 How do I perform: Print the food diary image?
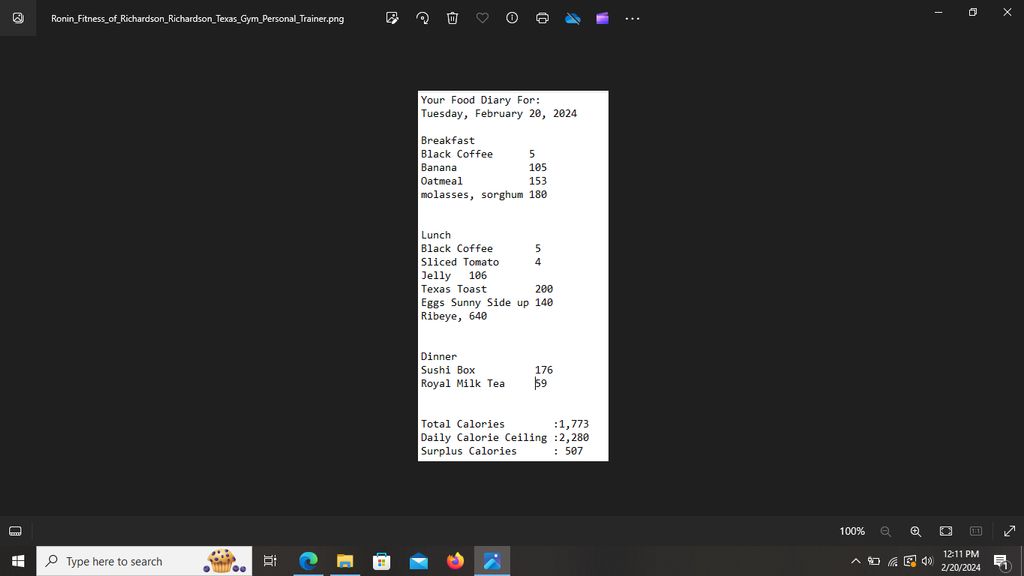[x=542, y=18]
